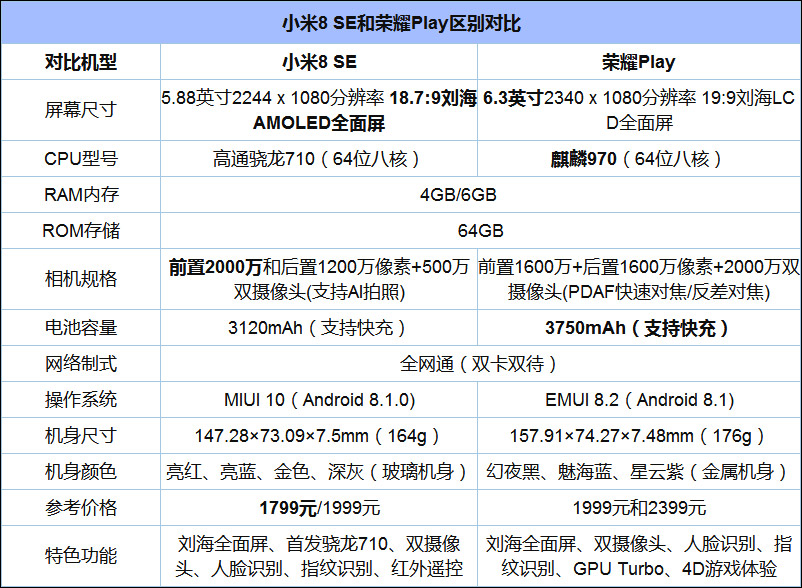Click the 1999元和2399元 price cell

pos(639,508)
